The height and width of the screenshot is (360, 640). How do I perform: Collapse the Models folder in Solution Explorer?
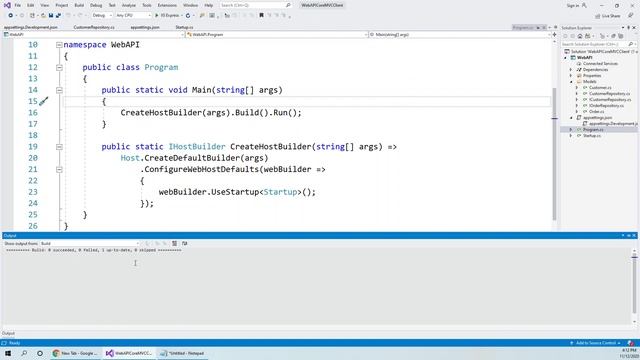tap(571, 82)
